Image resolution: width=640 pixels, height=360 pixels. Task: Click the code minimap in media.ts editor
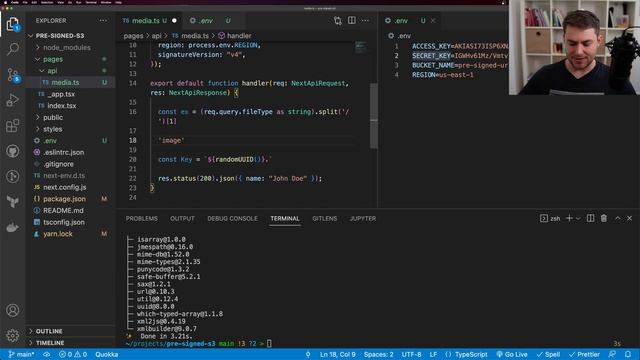(x=360, y=48)
